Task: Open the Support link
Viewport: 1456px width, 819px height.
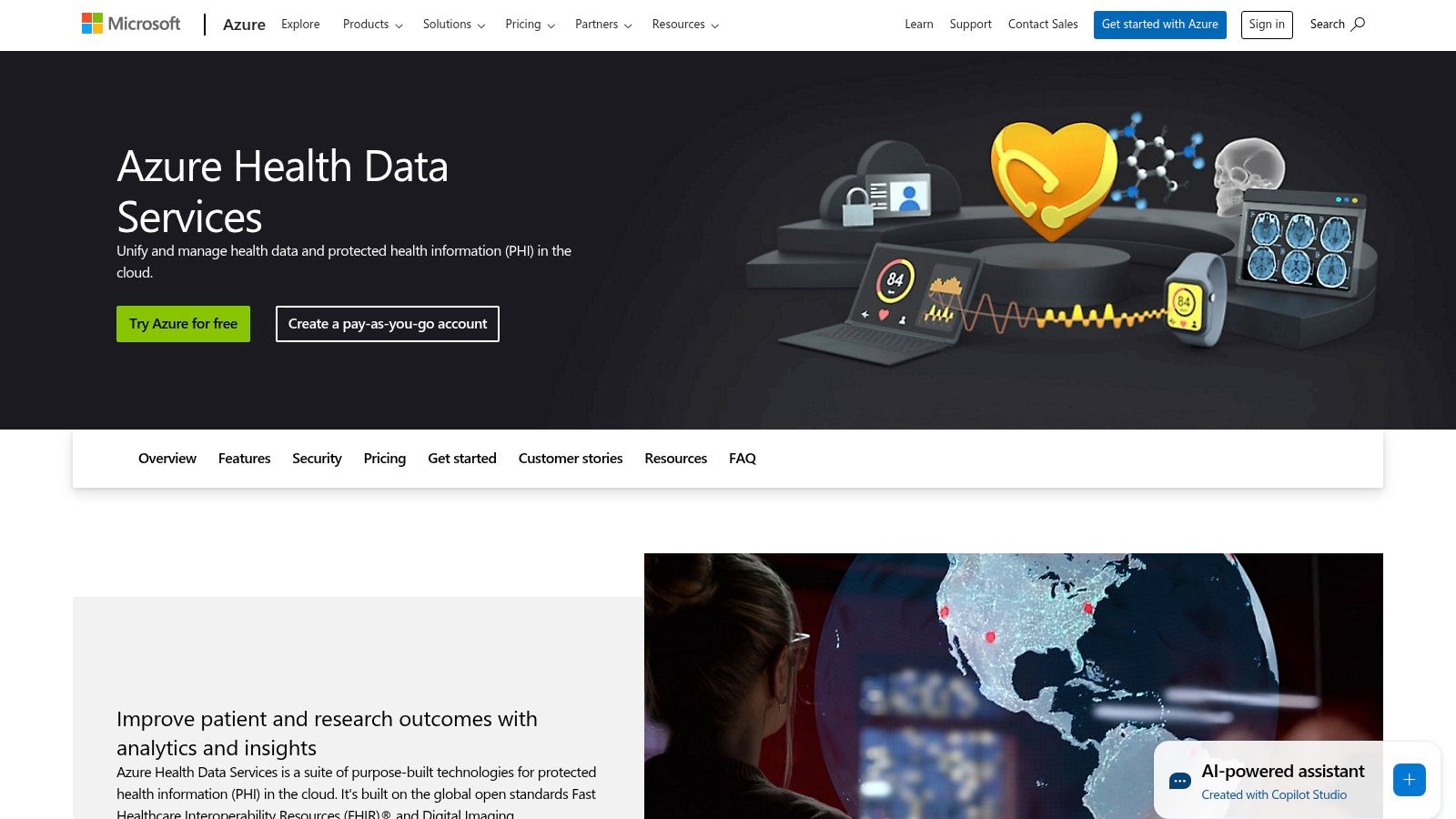Action: point(970,25)
